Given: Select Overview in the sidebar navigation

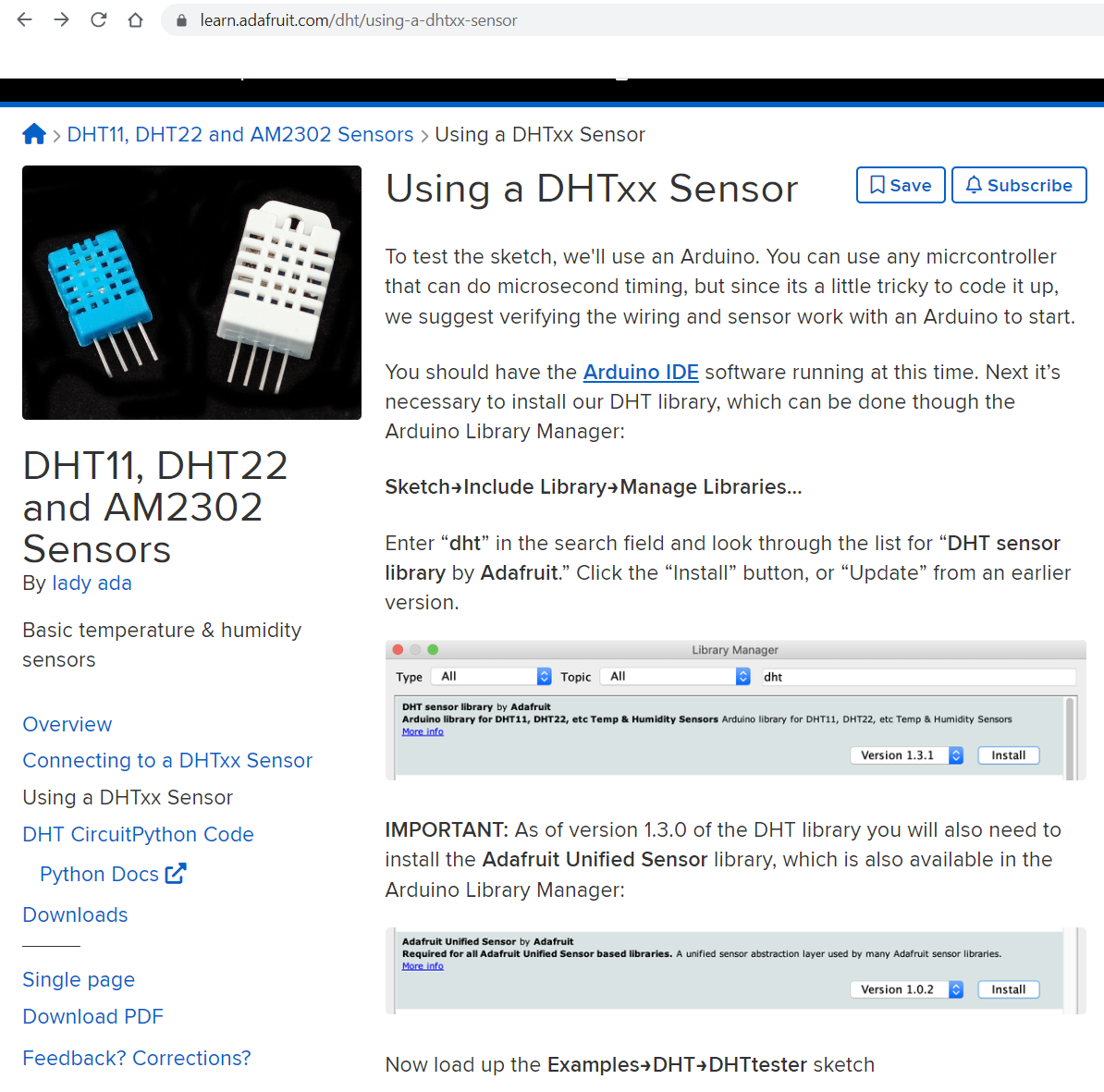Looking at the screenshot, I should pyautogui.click(x=67, y=724).
